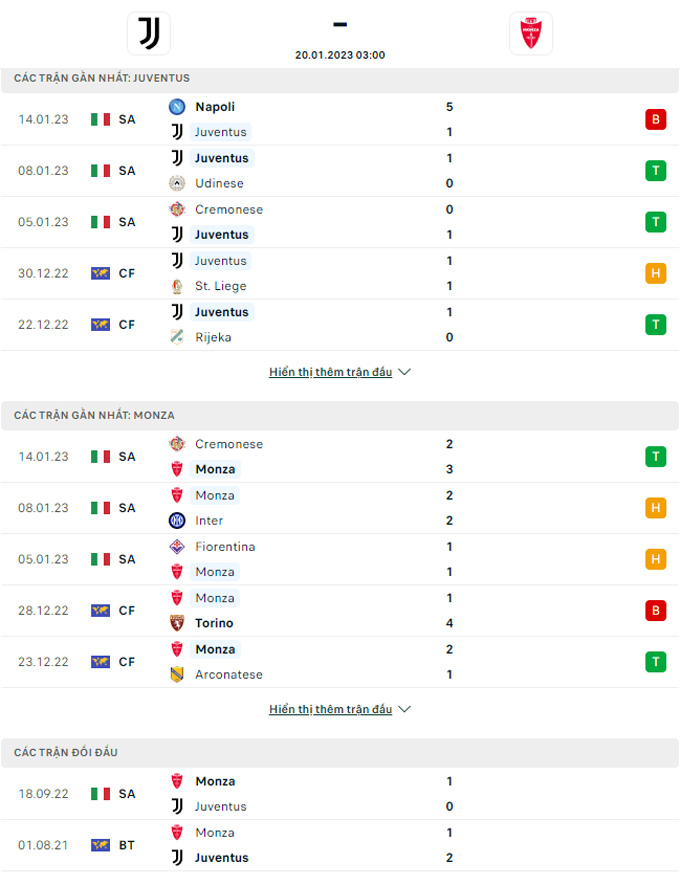Click the Monza crest in the match header

pos(530,33)
